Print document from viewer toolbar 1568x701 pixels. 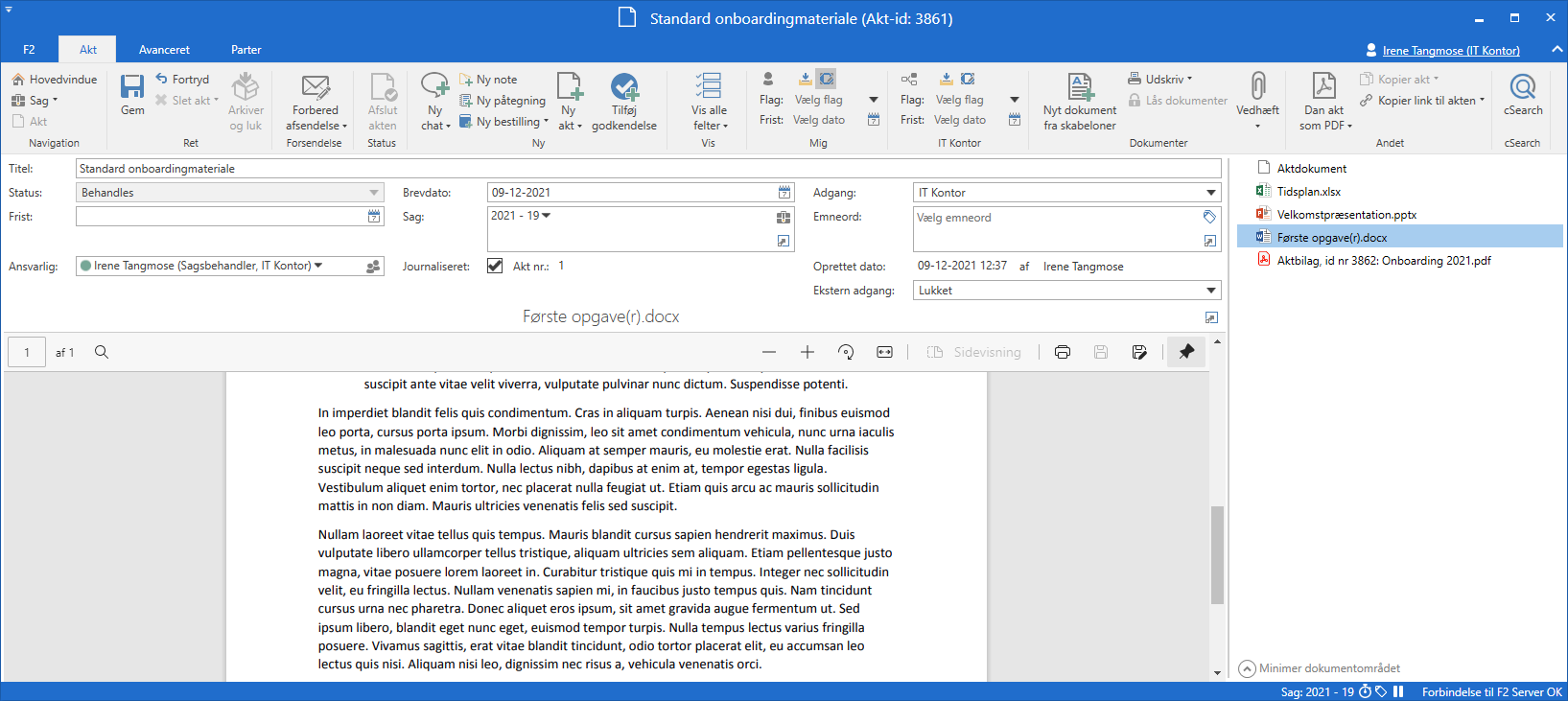click(1063, 352)
